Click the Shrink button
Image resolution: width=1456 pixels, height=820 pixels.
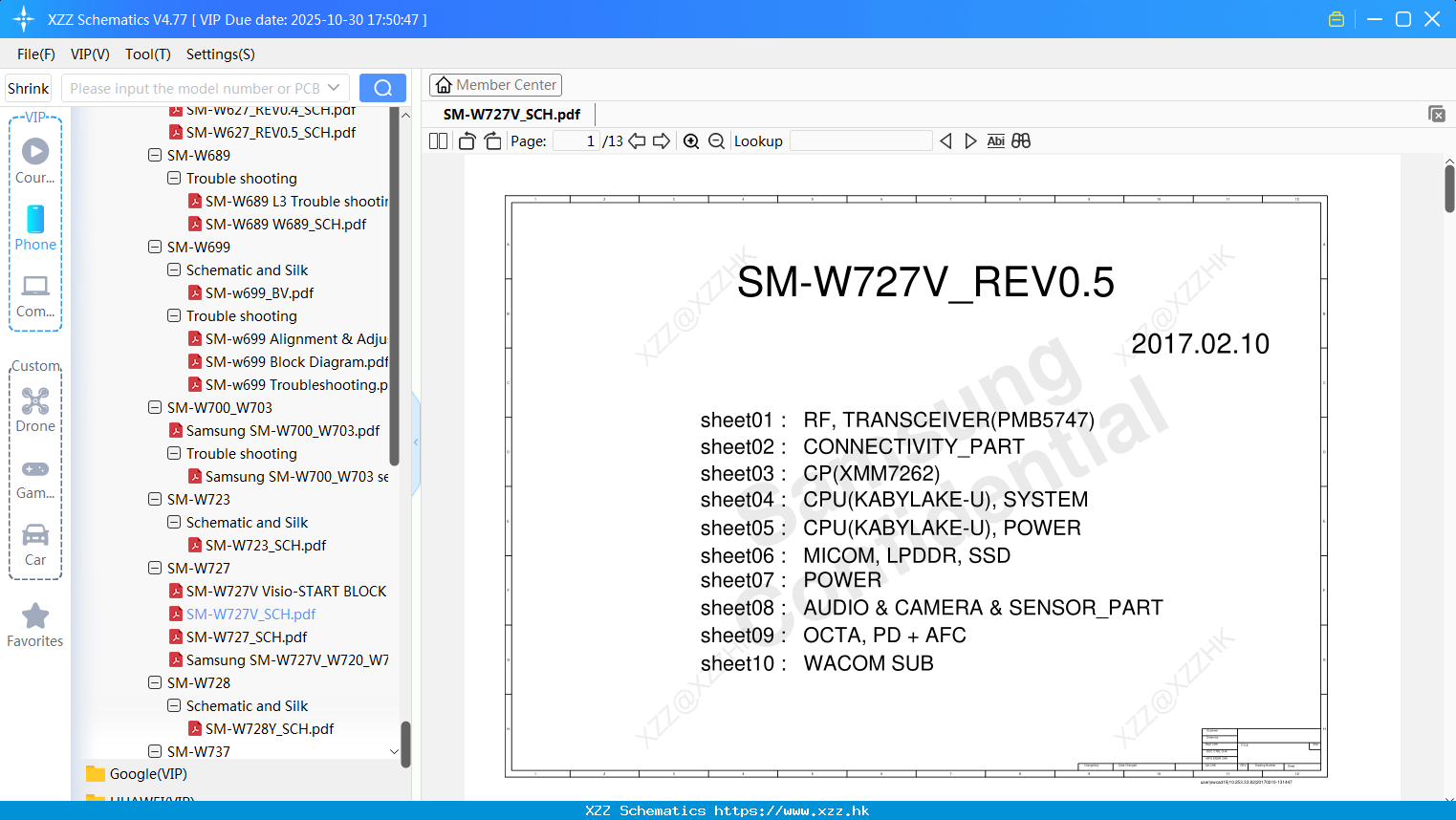29,88
